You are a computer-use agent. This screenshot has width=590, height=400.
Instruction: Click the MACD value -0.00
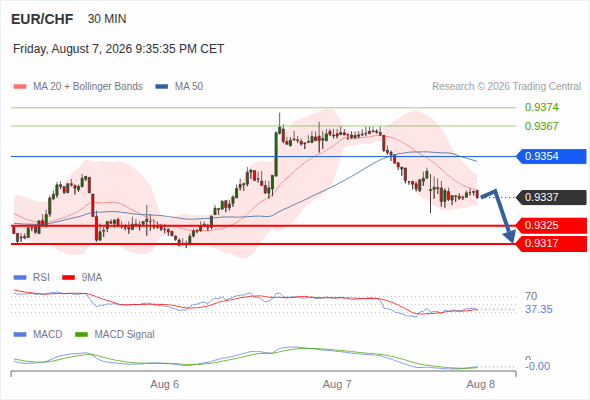pos(538,366)
